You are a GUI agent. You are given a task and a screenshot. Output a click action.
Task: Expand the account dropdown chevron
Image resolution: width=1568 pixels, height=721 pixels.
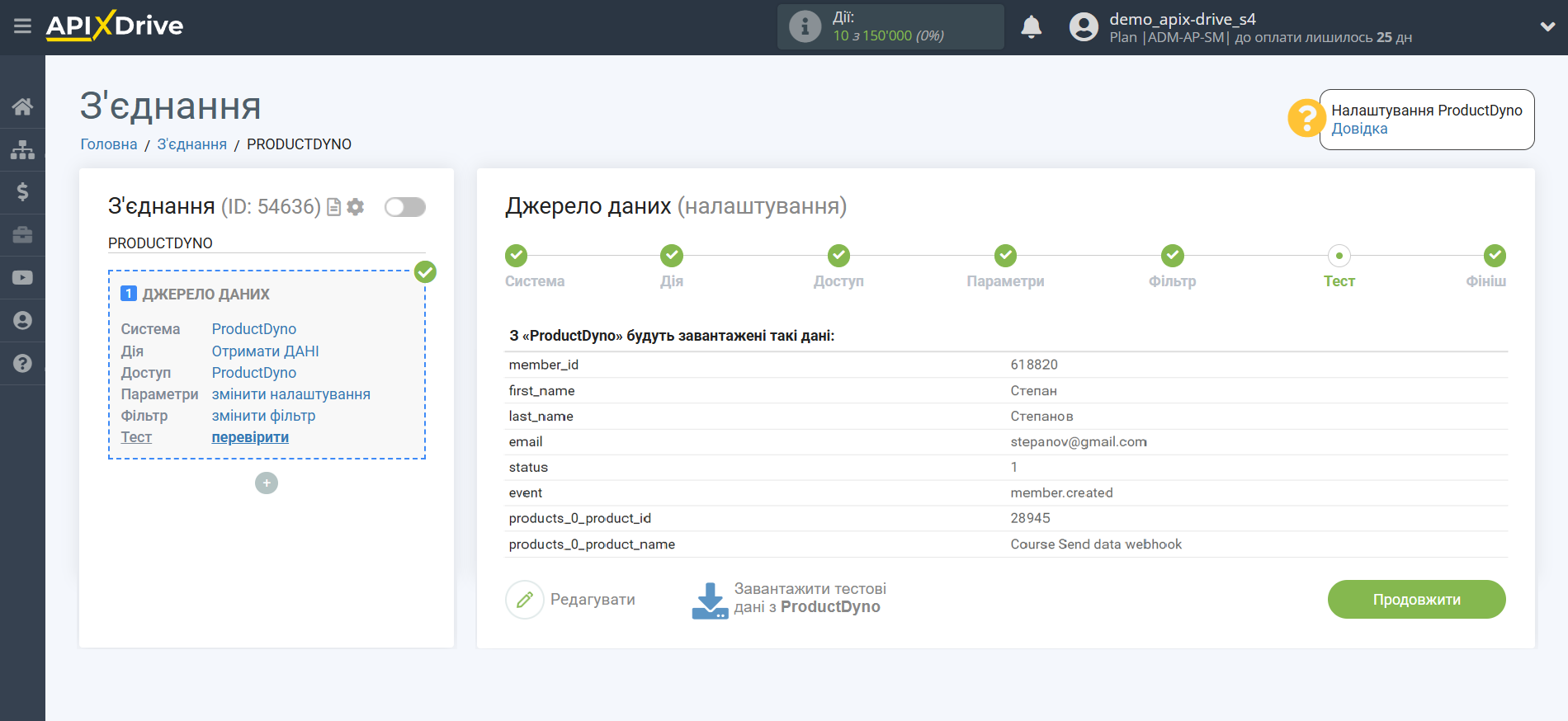point(1547,26)
